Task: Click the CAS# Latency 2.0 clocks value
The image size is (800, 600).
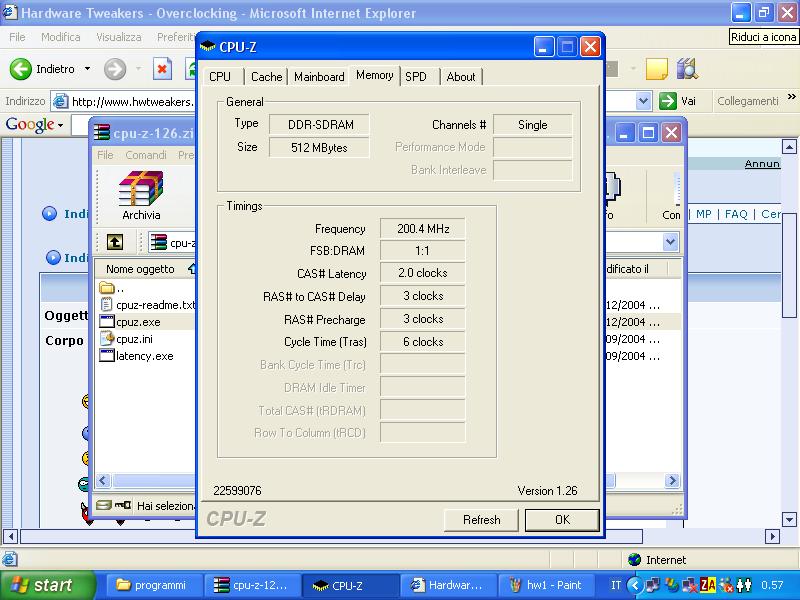Action: tap(422, 273)
